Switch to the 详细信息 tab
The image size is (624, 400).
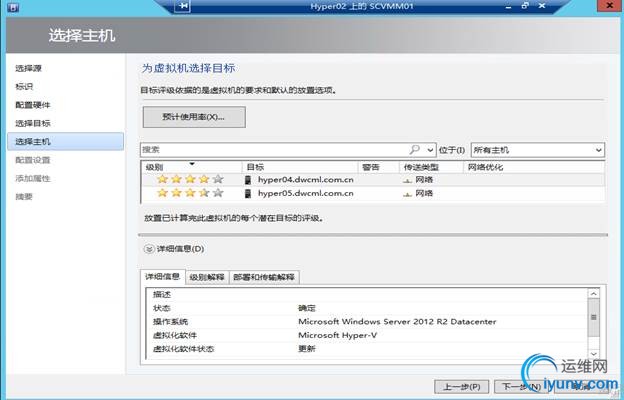click(162, 277)
